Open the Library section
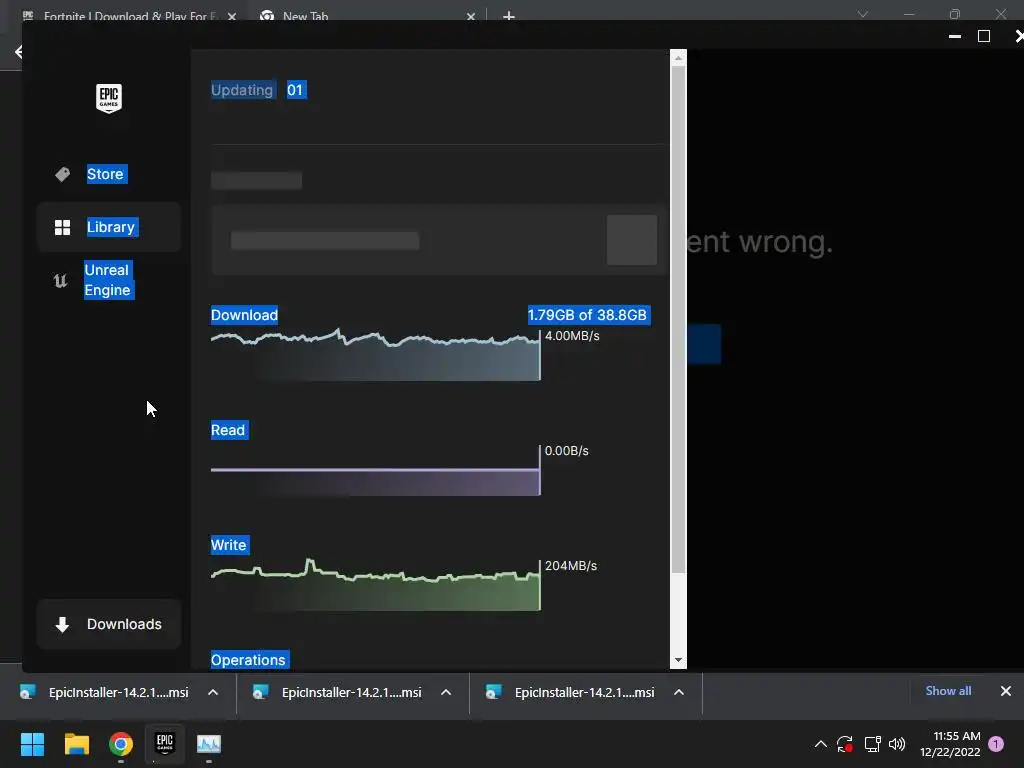The width and height of the screenshot is (1024, 768). (108, 227)
